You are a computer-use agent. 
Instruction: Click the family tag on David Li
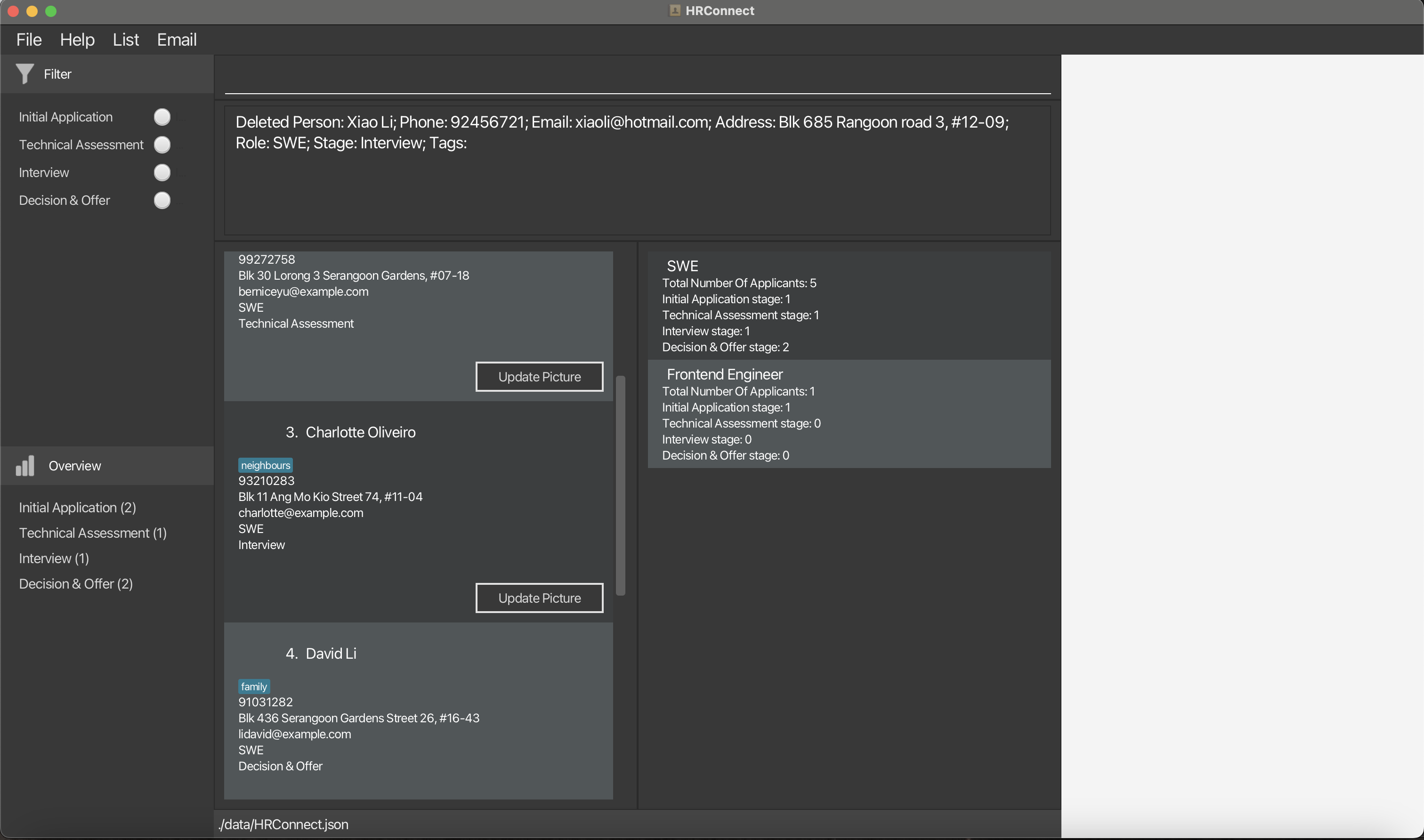coord(253,687)
